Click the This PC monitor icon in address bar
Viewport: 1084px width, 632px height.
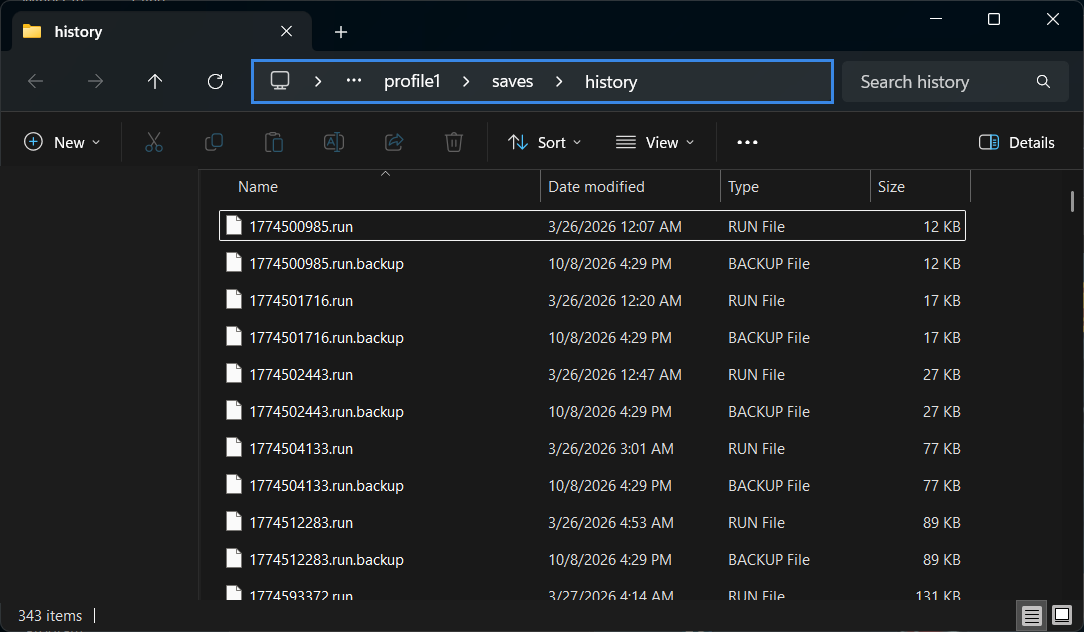280,81
